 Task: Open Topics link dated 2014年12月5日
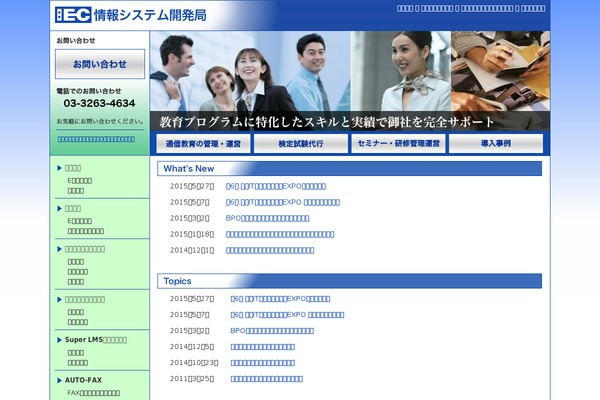(x=262, y=347)
